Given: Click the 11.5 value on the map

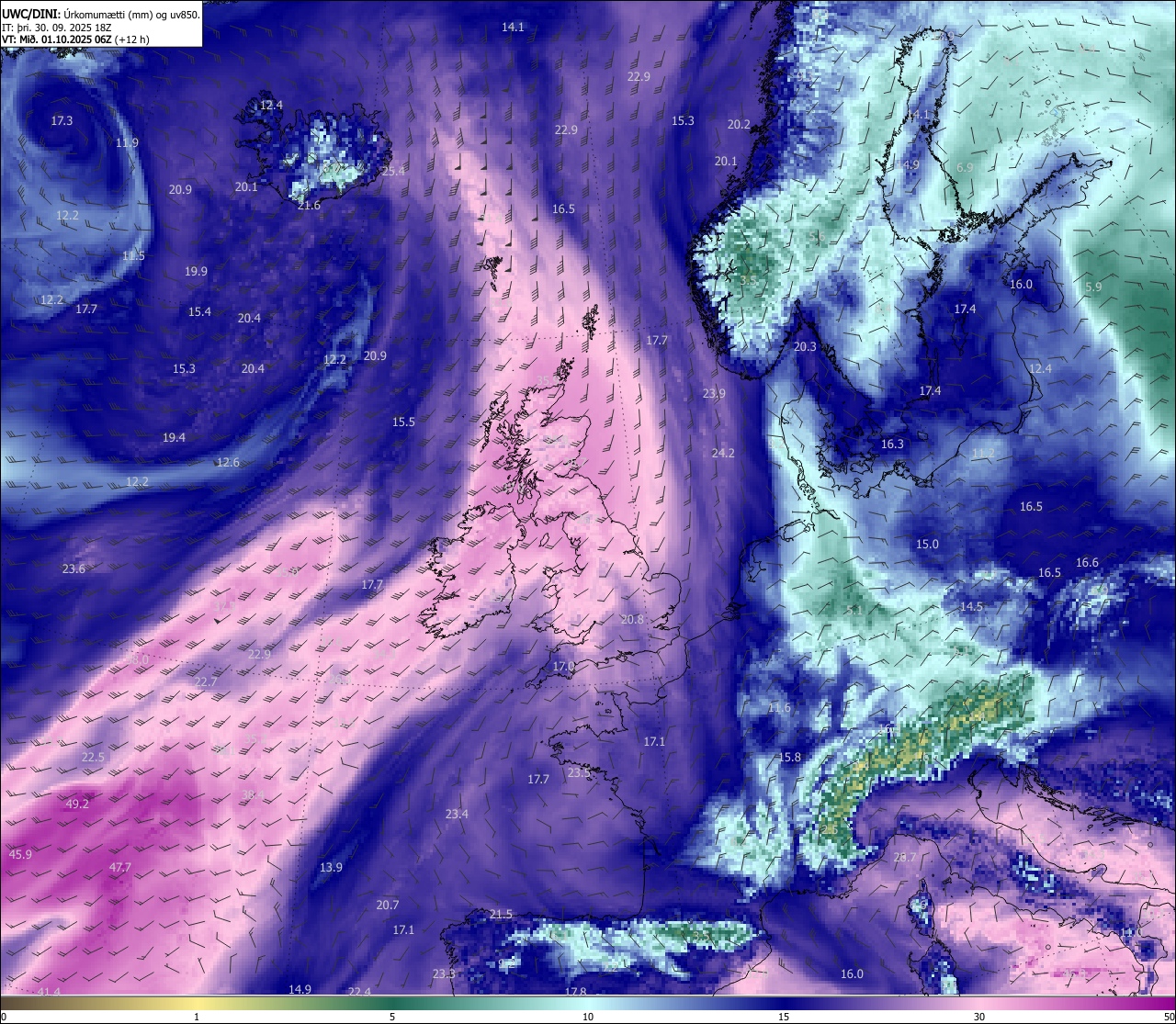Looking at the screenshot, I should [x=133, y=255].
